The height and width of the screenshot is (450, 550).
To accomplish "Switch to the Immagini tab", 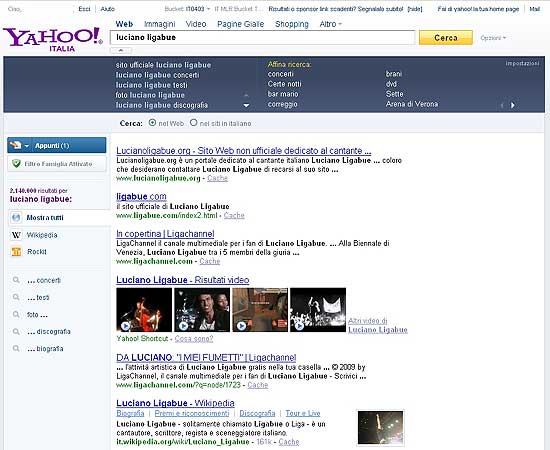I will coord(160,24).
